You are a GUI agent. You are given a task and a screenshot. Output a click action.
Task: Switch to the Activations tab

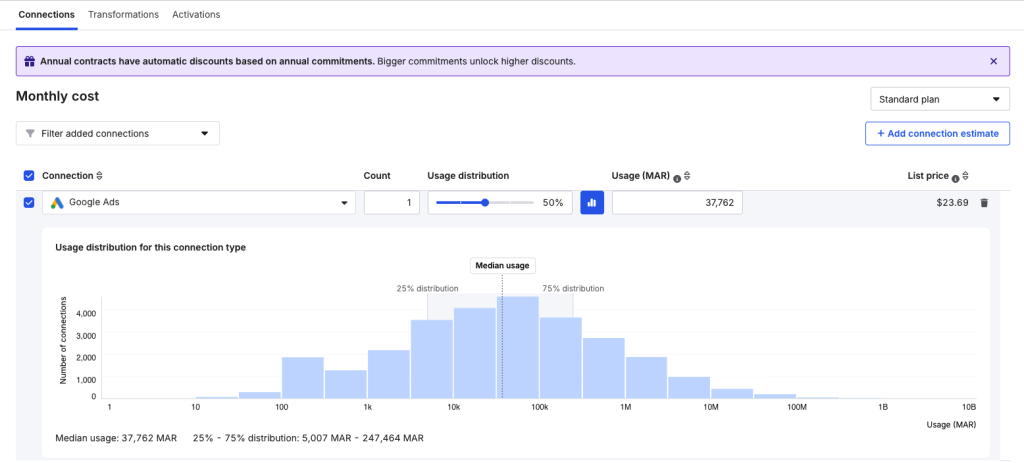(x=196, y=14)
